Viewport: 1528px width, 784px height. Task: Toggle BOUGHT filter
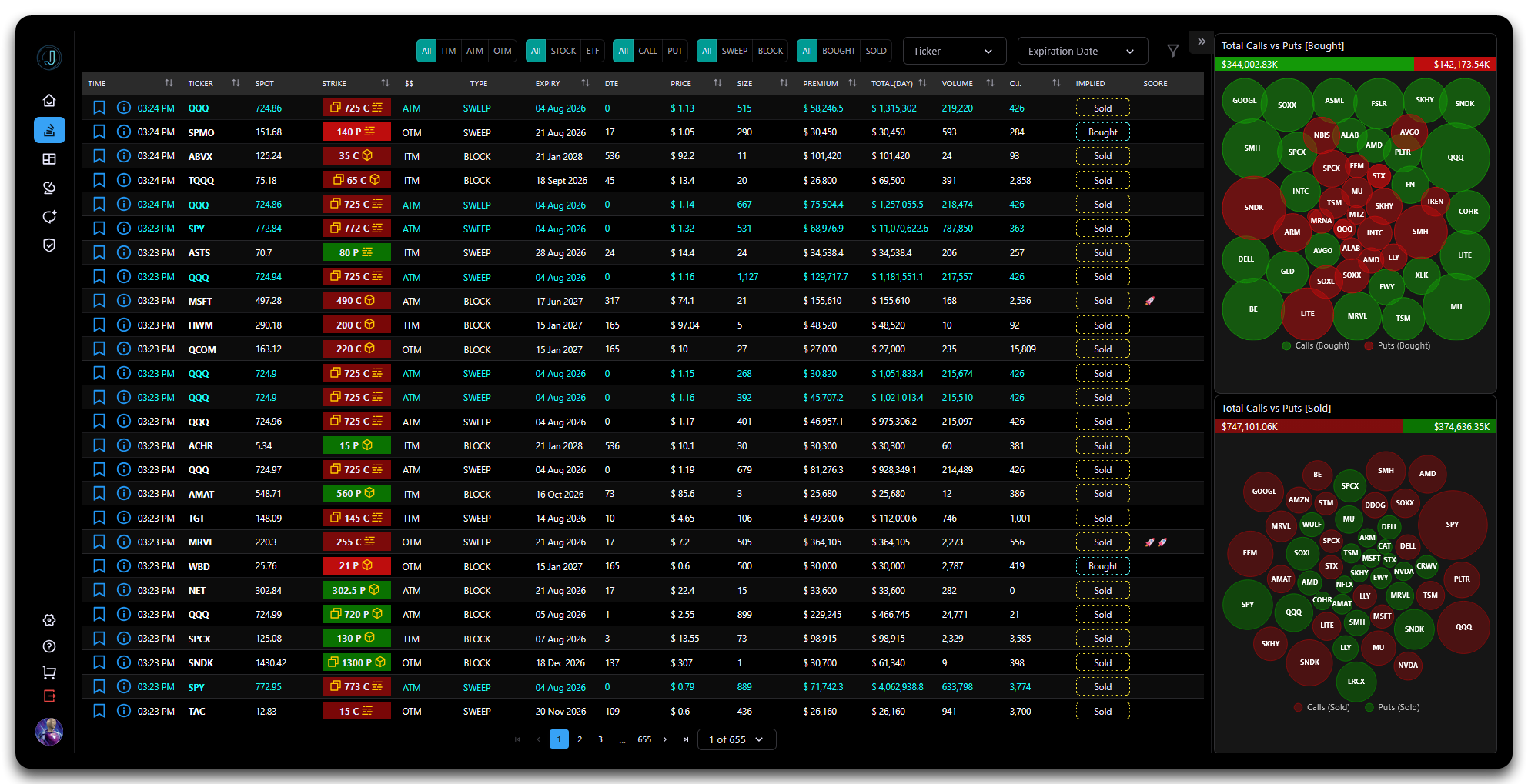[838, 51]
